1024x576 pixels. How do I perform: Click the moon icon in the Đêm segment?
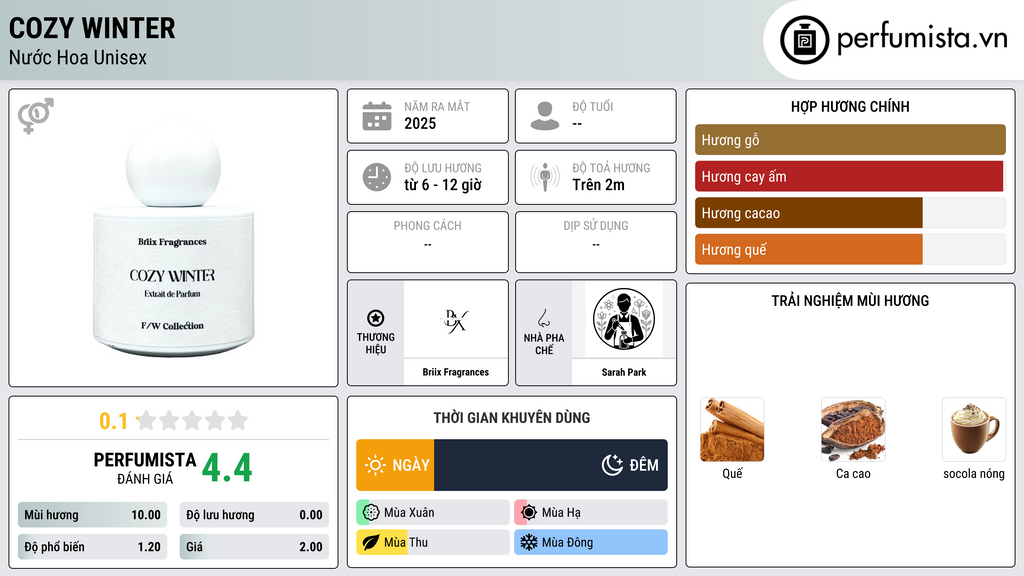pos(612,465)
